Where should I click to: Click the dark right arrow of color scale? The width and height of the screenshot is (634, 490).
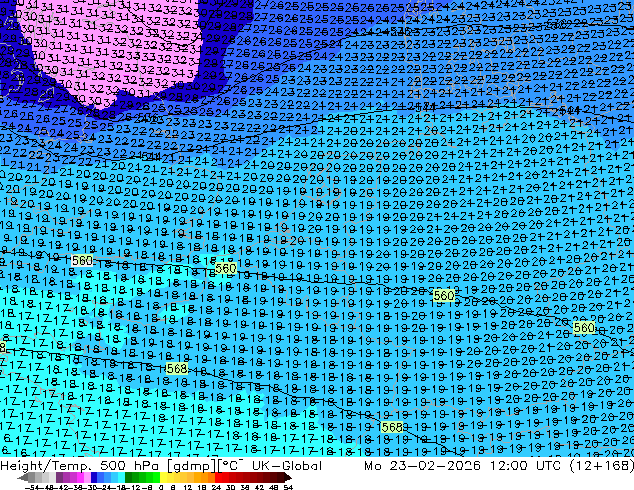pyautogui.click(x=287, y=478)
